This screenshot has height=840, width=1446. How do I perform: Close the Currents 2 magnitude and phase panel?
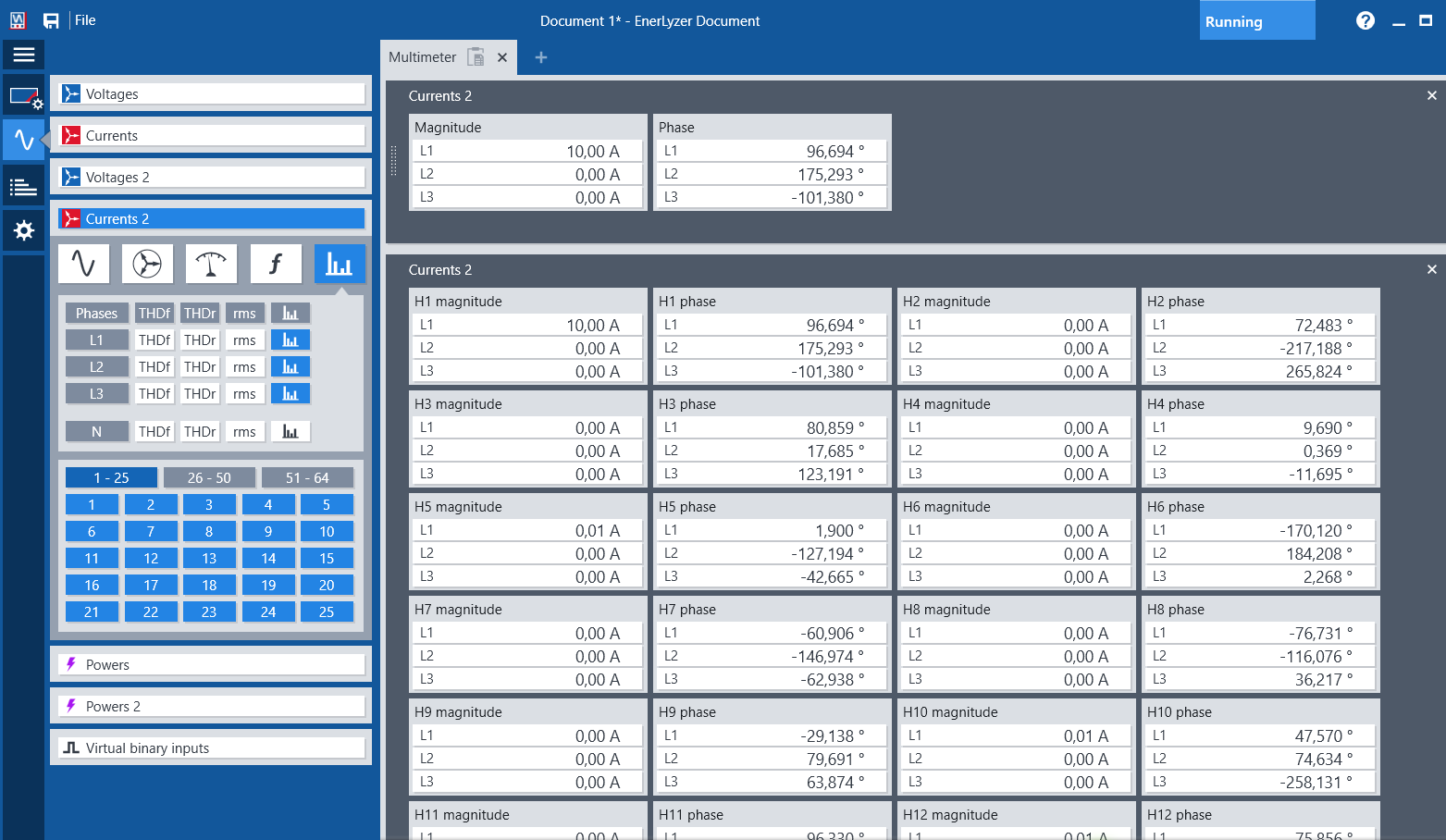click(1432, 95)
